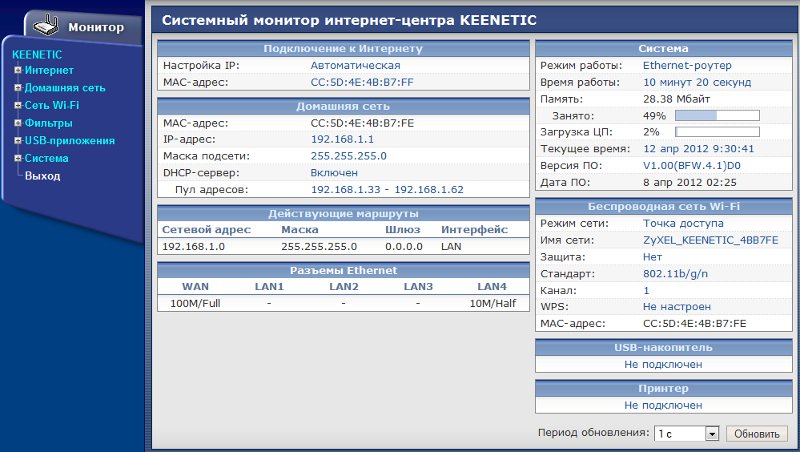Click memory value 28.38 Мбайт
Image resolution: width=800 pixels, height=452 pixels.
coord(677,99)
